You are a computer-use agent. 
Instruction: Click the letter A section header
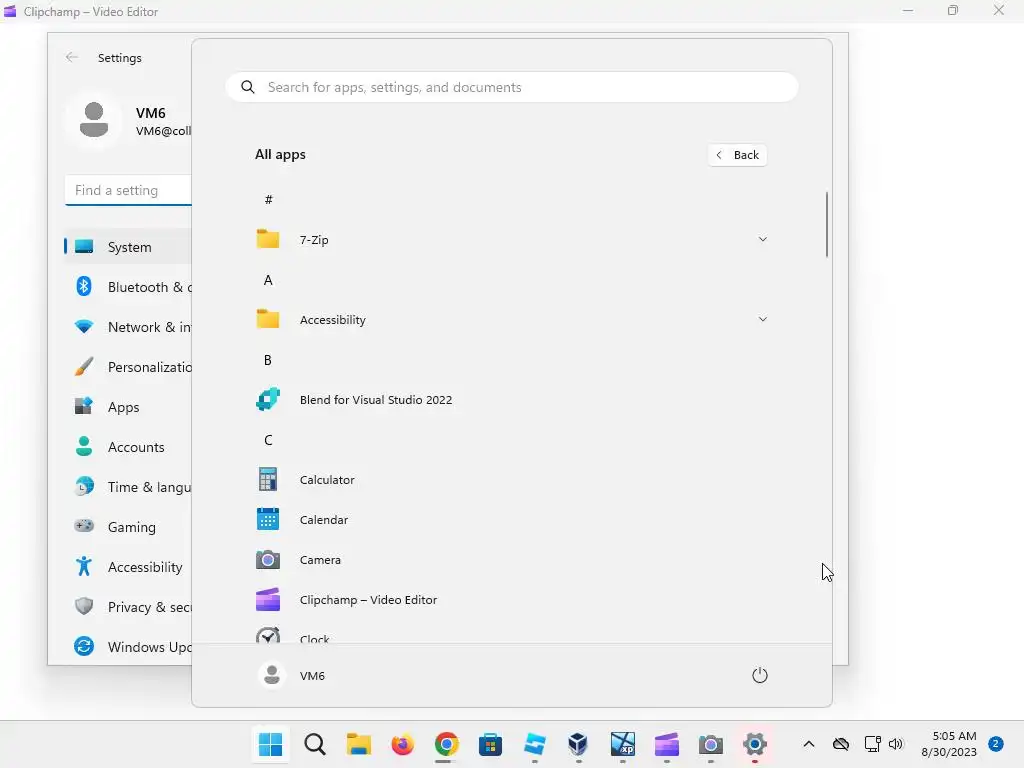click(268, 280)
